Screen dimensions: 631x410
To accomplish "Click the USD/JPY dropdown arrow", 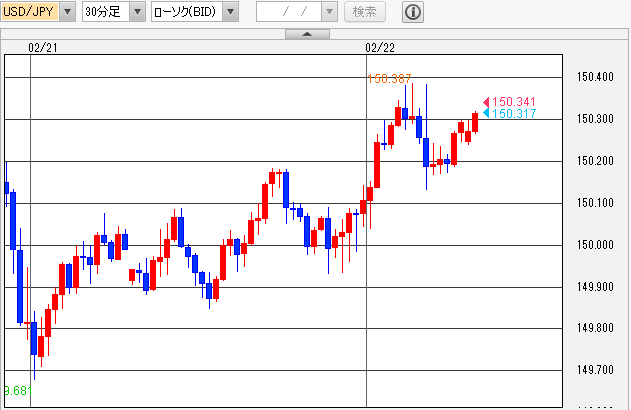I will 68,12.
